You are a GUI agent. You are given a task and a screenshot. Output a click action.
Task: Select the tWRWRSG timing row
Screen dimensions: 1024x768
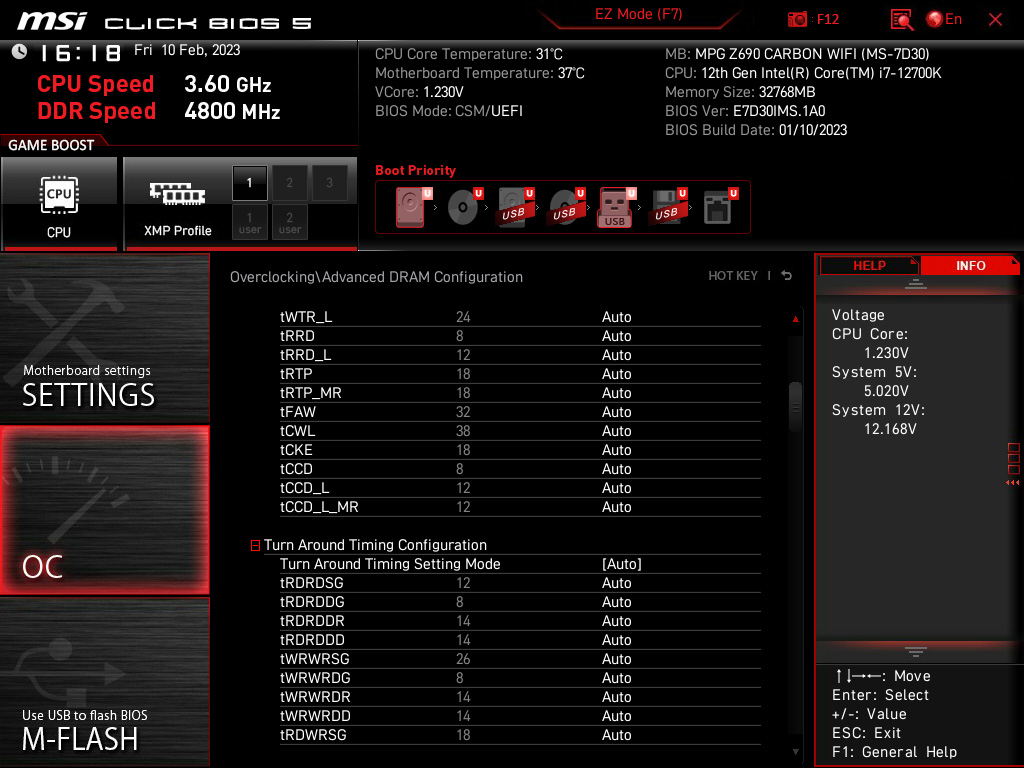[520, 659]
